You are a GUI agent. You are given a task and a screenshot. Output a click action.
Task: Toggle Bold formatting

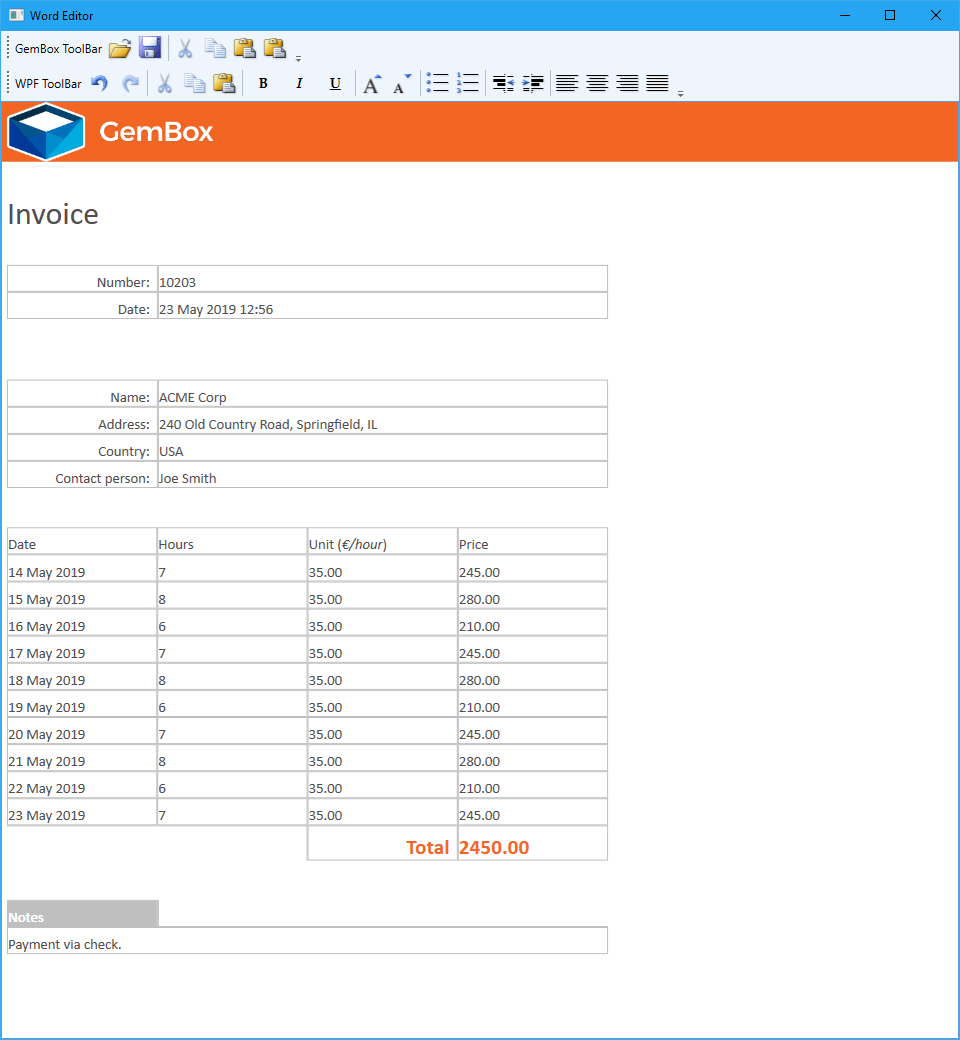click(263, 84)
